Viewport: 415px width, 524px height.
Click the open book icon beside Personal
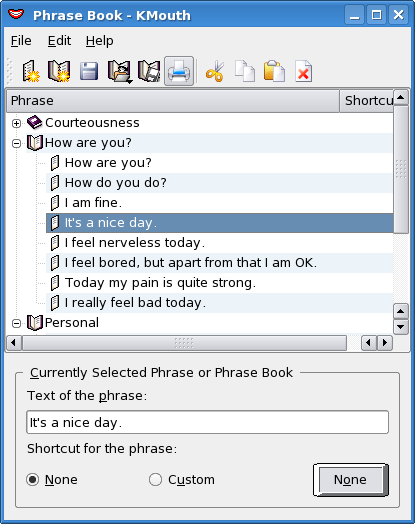tap(35, 323)
